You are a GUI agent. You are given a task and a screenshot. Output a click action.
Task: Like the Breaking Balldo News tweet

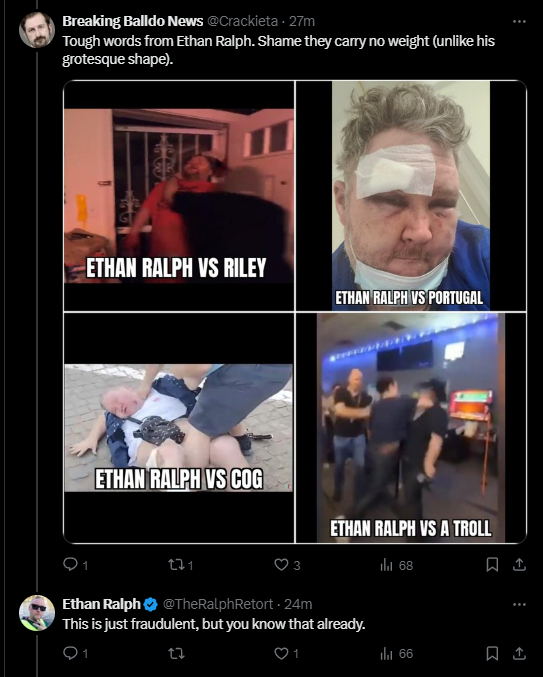click(x=287, y=565)
